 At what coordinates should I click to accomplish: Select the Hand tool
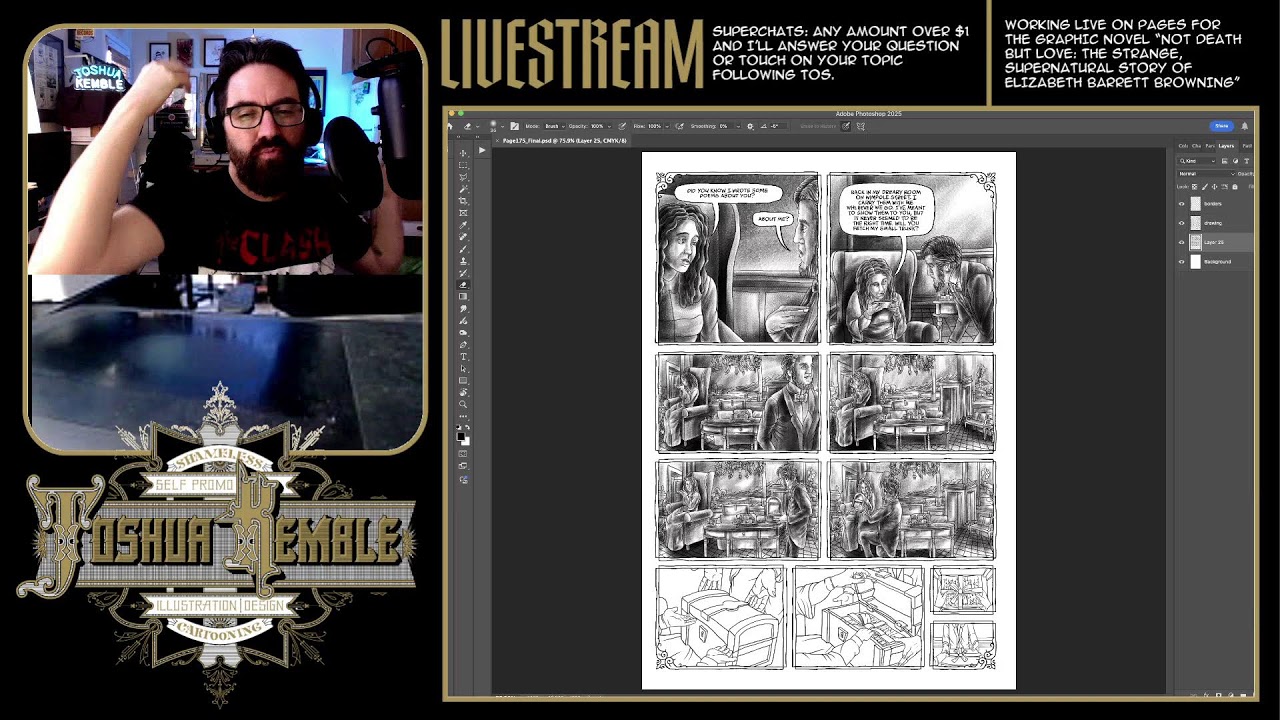pyautogui.click(x=463, y=392)
